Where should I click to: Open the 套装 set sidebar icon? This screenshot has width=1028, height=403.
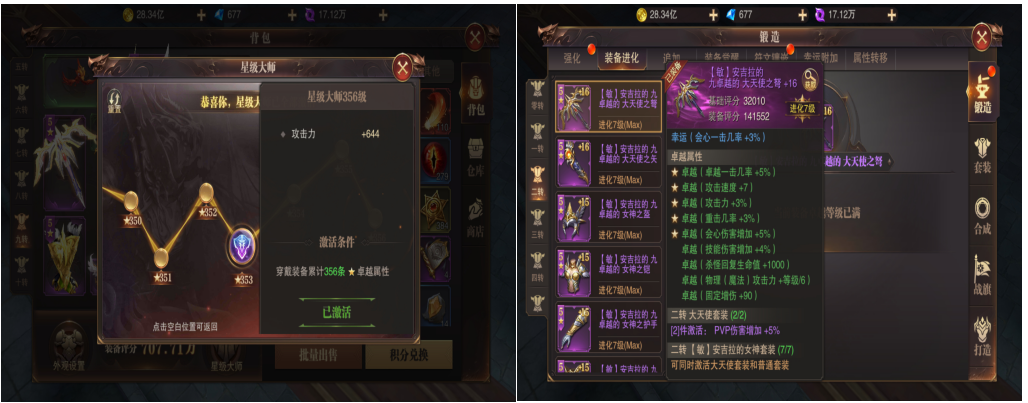click(982, 155)
